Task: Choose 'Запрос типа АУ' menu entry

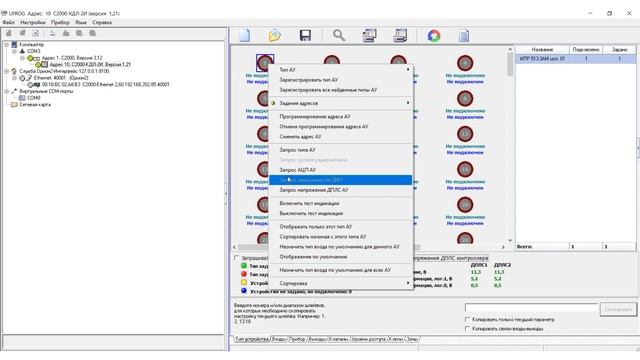Action: tap(340, 150)
